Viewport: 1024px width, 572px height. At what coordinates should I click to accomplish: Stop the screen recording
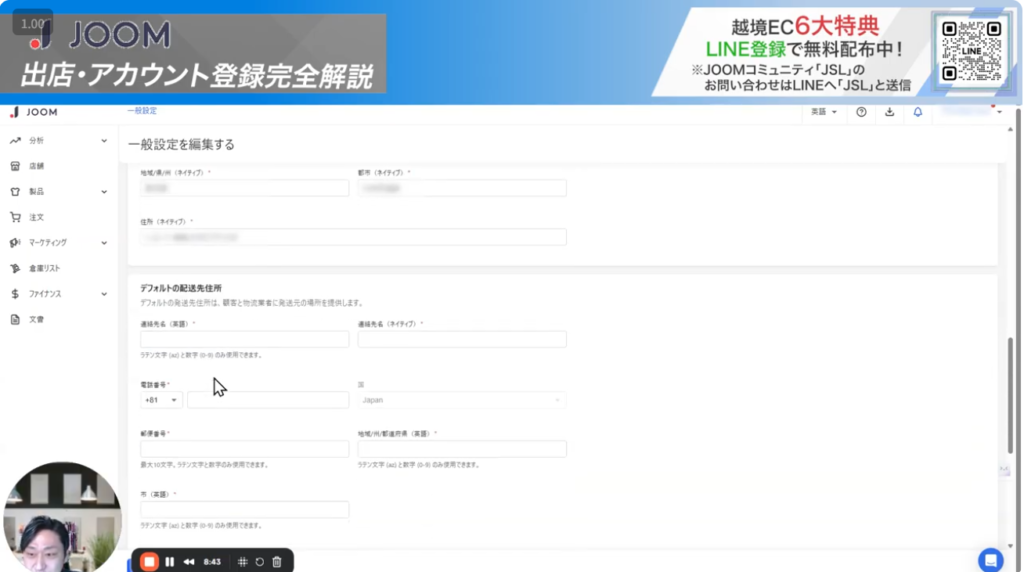coord(149,561)
